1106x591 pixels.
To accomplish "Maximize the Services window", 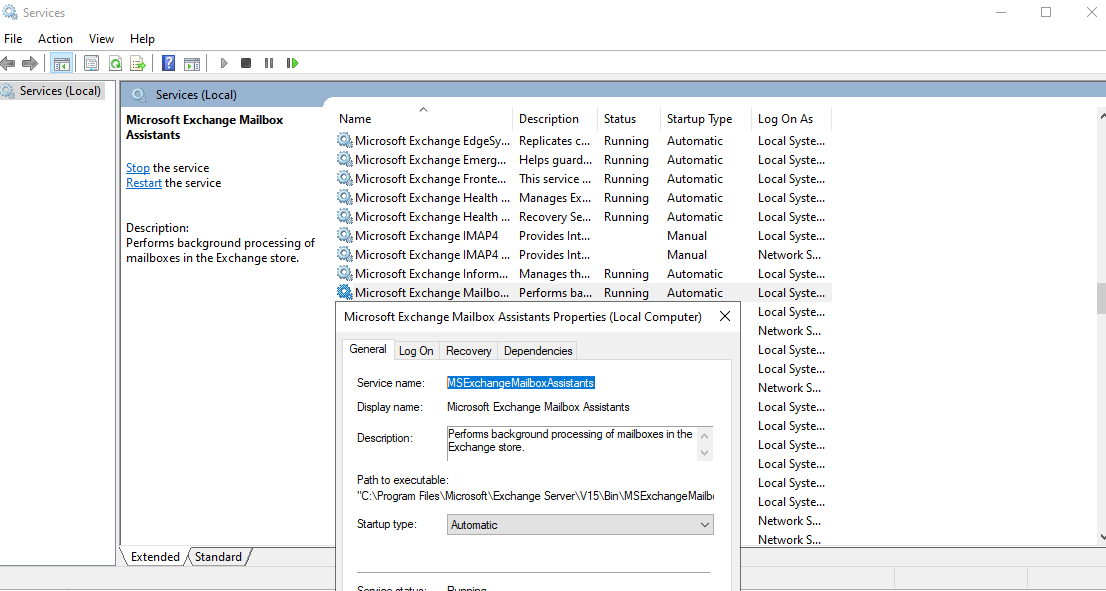I will pos(1046,12).
